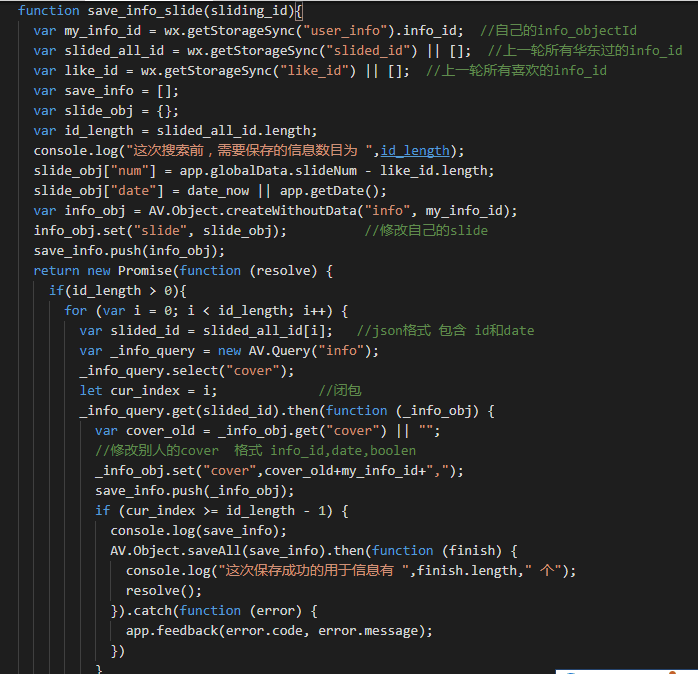Click let cur_index = i statement

point(149,391)
